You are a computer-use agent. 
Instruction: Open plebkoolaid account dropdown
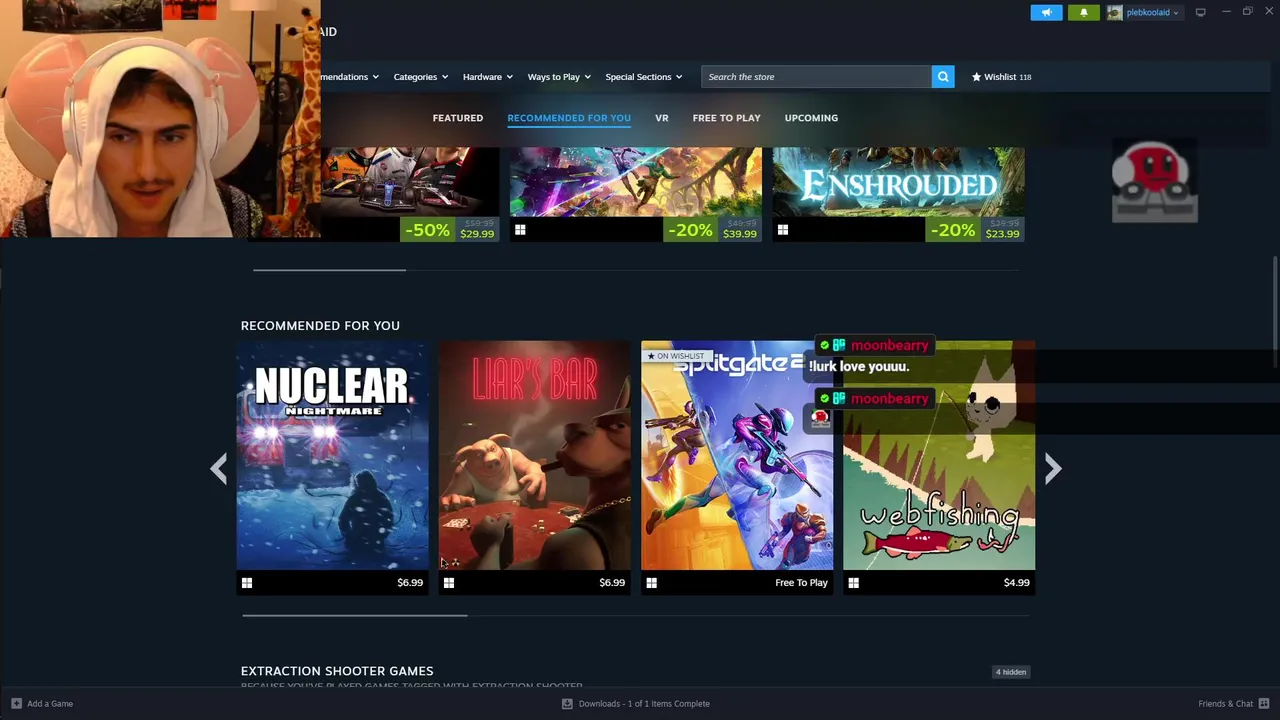click(1153, 12)
